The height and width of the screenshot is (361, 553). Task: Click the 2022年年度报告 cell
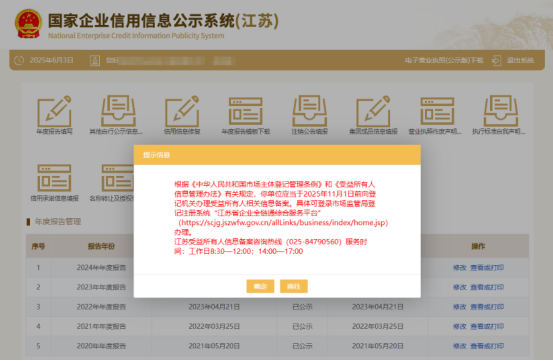pos(101,307)
